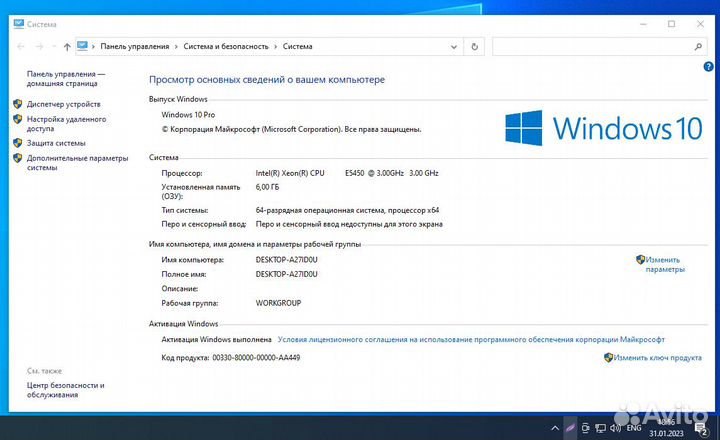
Task: Click the computer name DESKTOP-A27ID0U value
Action: click(x=287, y=259)
